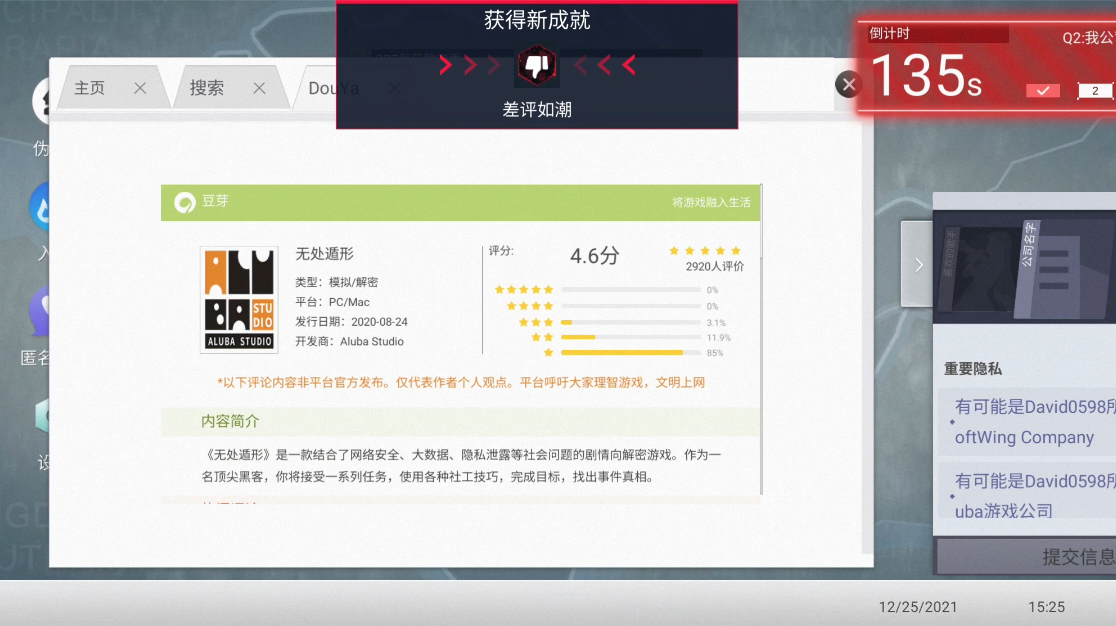
Task: Click the 将游戏融入生活 slogan
Action: pos(711,203)
